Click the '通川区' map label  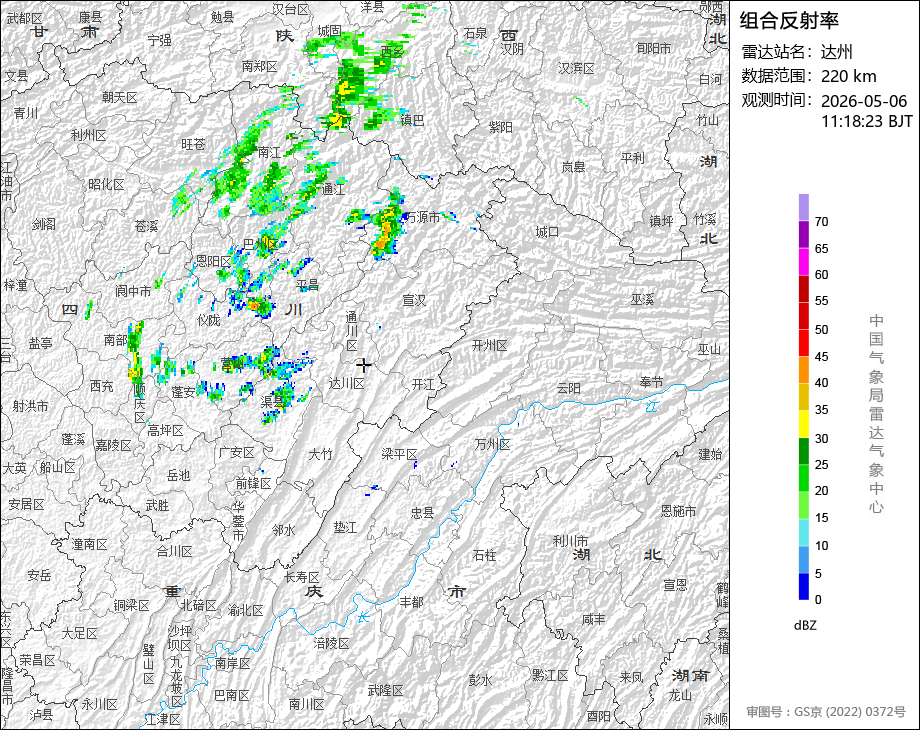click(x=351, y=331)
